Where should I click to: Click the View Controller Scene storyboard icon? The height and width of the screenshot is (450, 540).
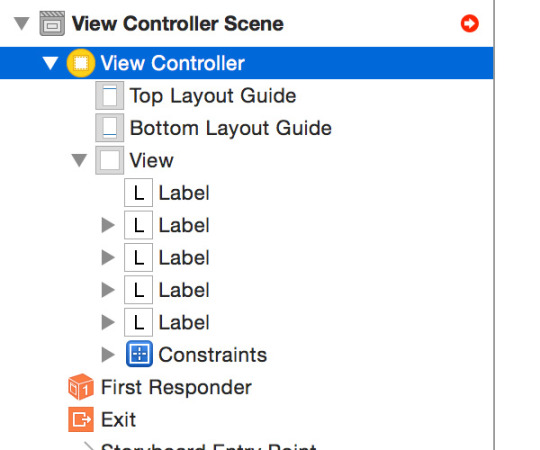[x=52, y=24]
